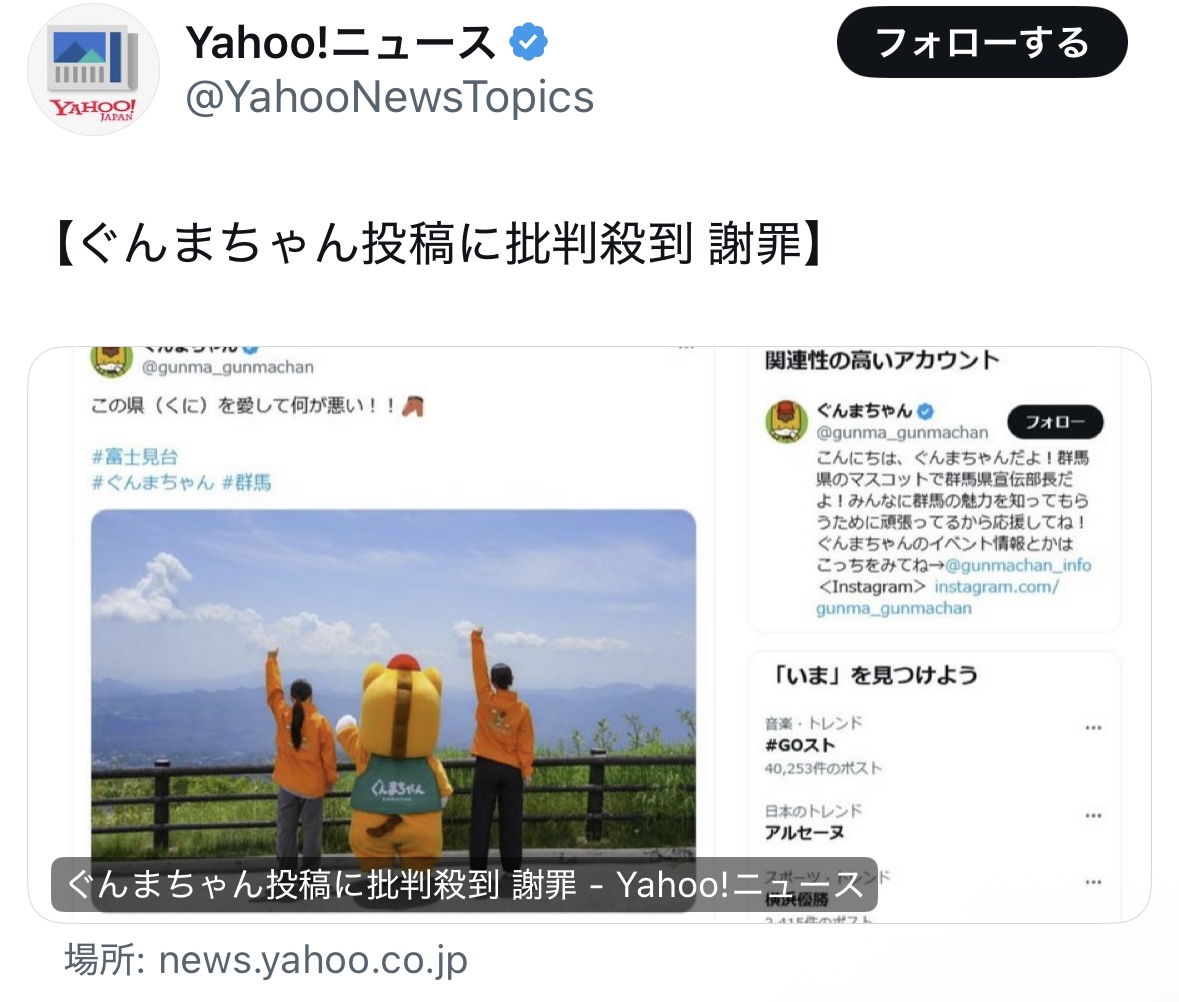Viewport: 1179px width, 1002px height.
Task: Click the news.yahoo.co.jp source link
Action: [313, 960]
